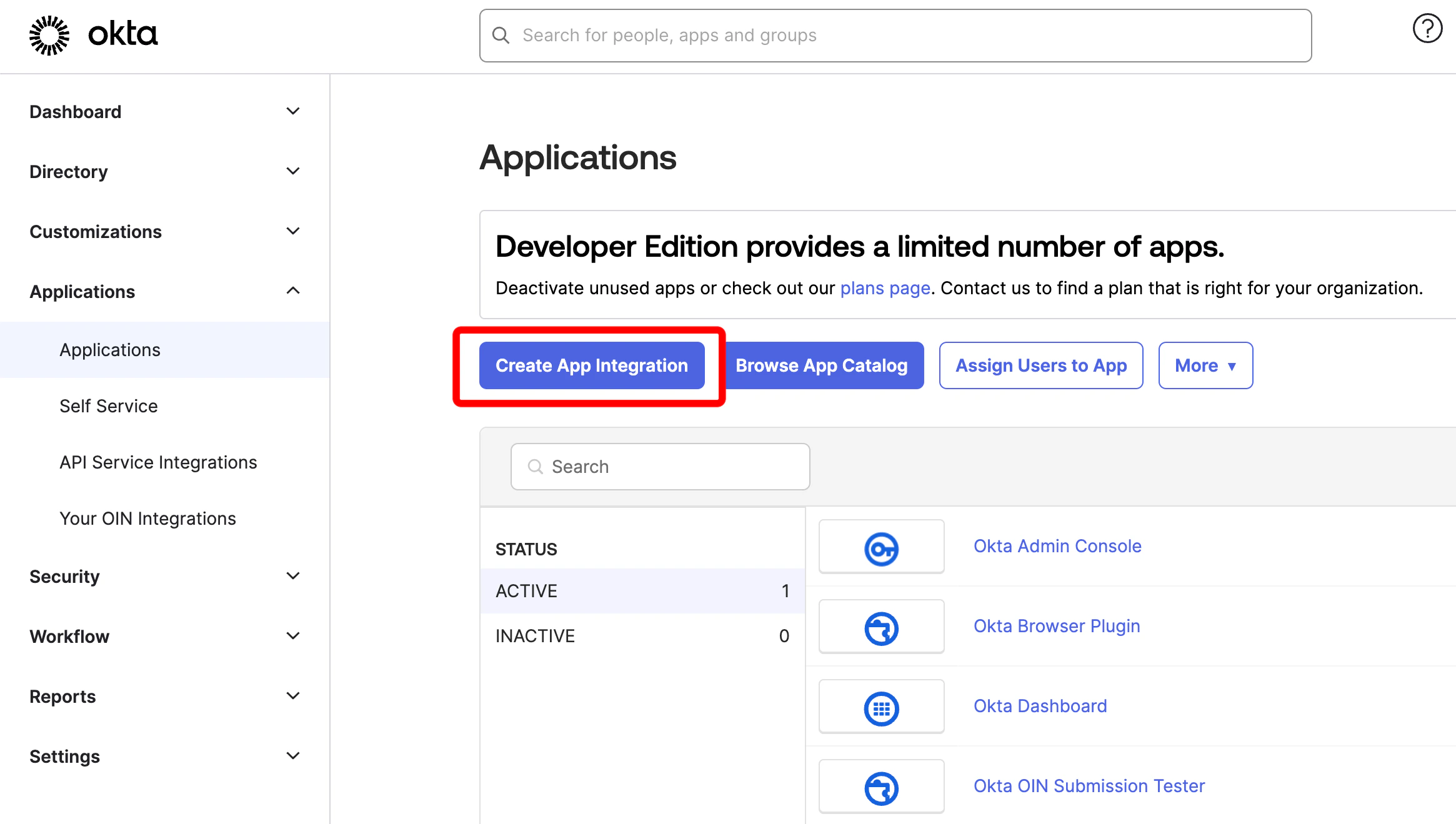Click inside the app list search field
Image resolution: width=1456 pixels, height=824 pixels.
click(659, 467)
